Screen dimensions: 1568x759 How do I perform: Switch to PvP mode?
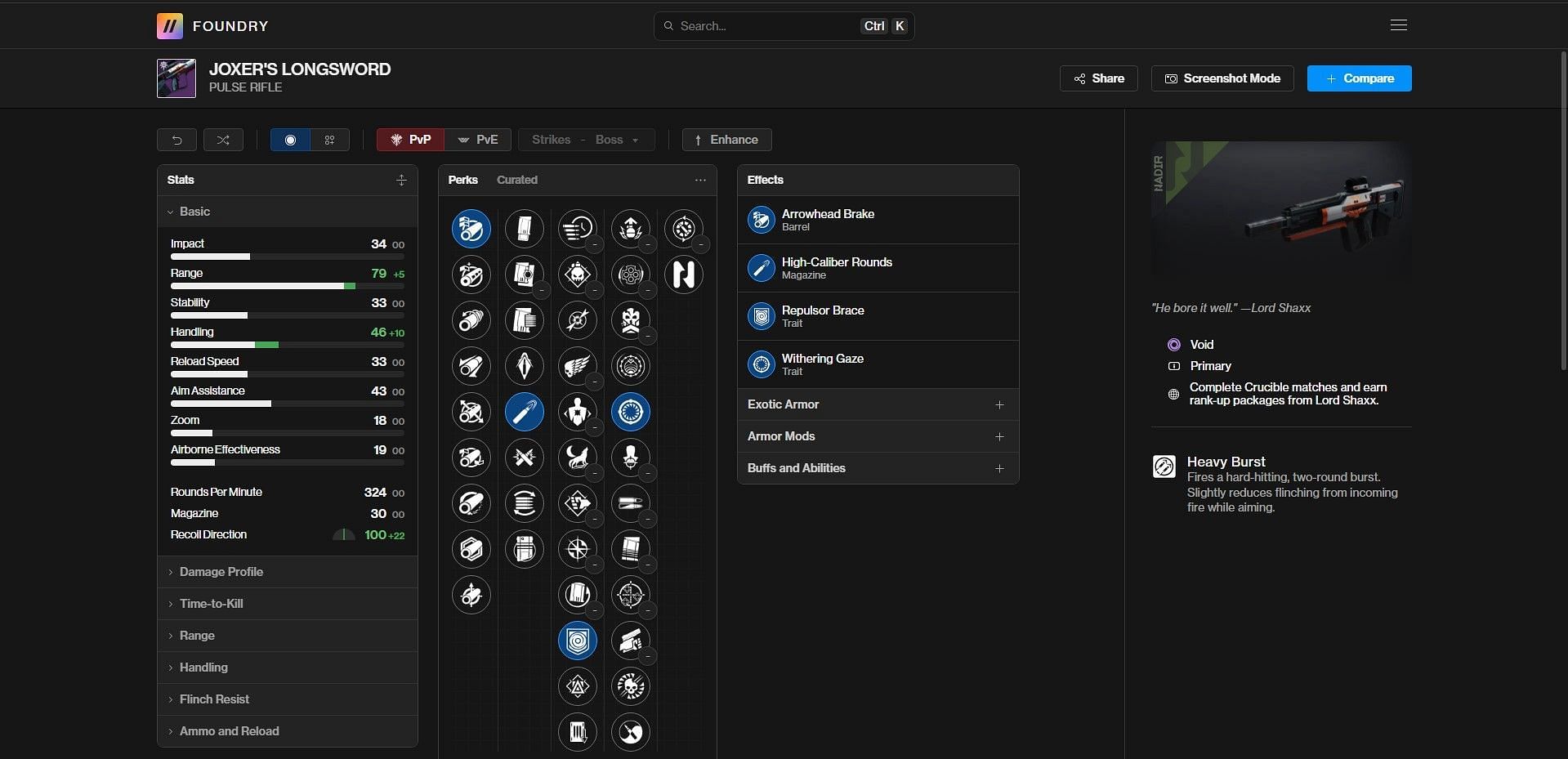(x=411, y=140)
